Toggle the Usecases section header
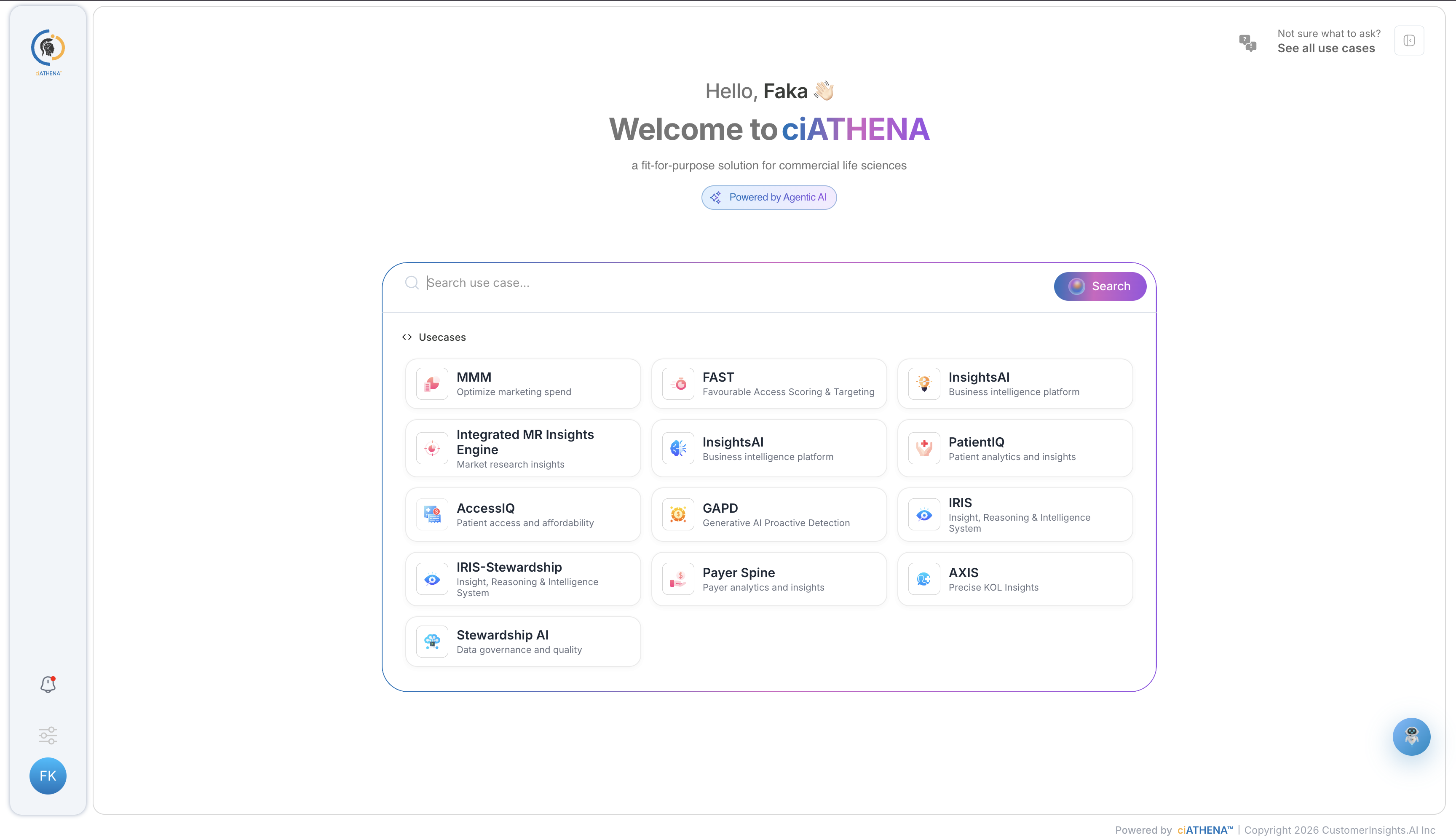1456x840 pixels. point(434,337)
